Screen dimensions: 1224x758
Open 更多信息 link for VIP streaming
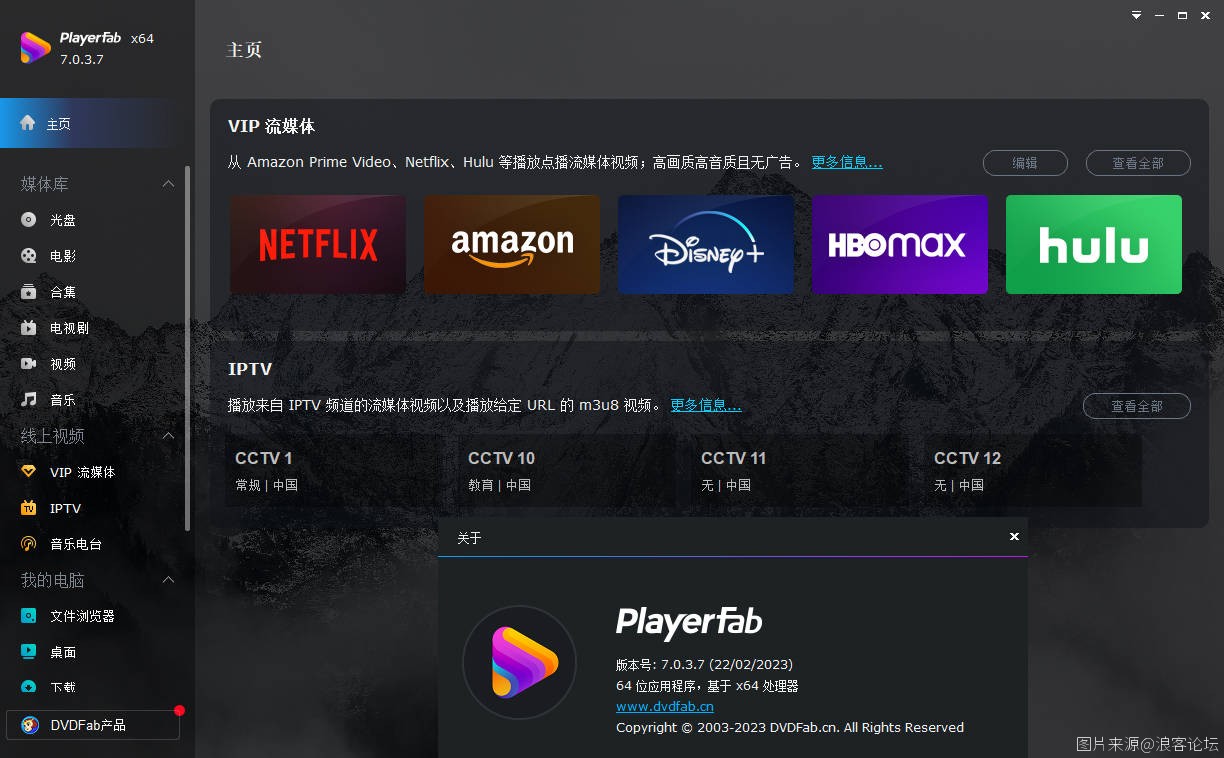pos(846,162)
